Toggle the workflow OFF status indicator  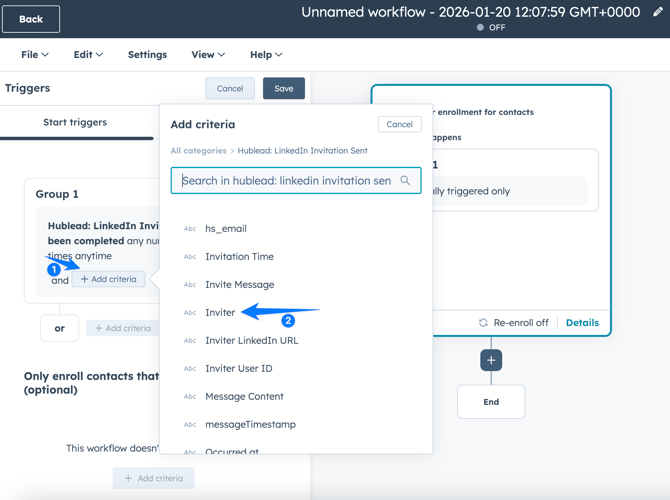click(490, 28)
